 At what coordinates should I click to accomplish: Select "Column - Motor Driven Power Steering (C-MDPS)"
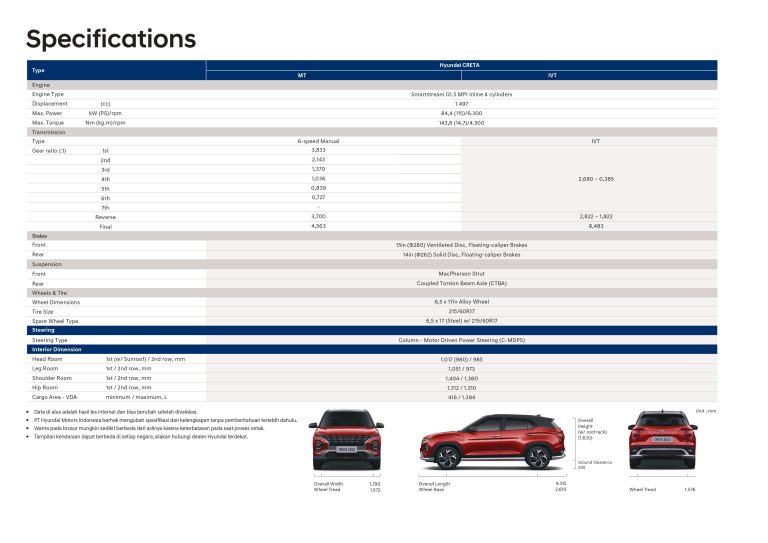[461, 340]
